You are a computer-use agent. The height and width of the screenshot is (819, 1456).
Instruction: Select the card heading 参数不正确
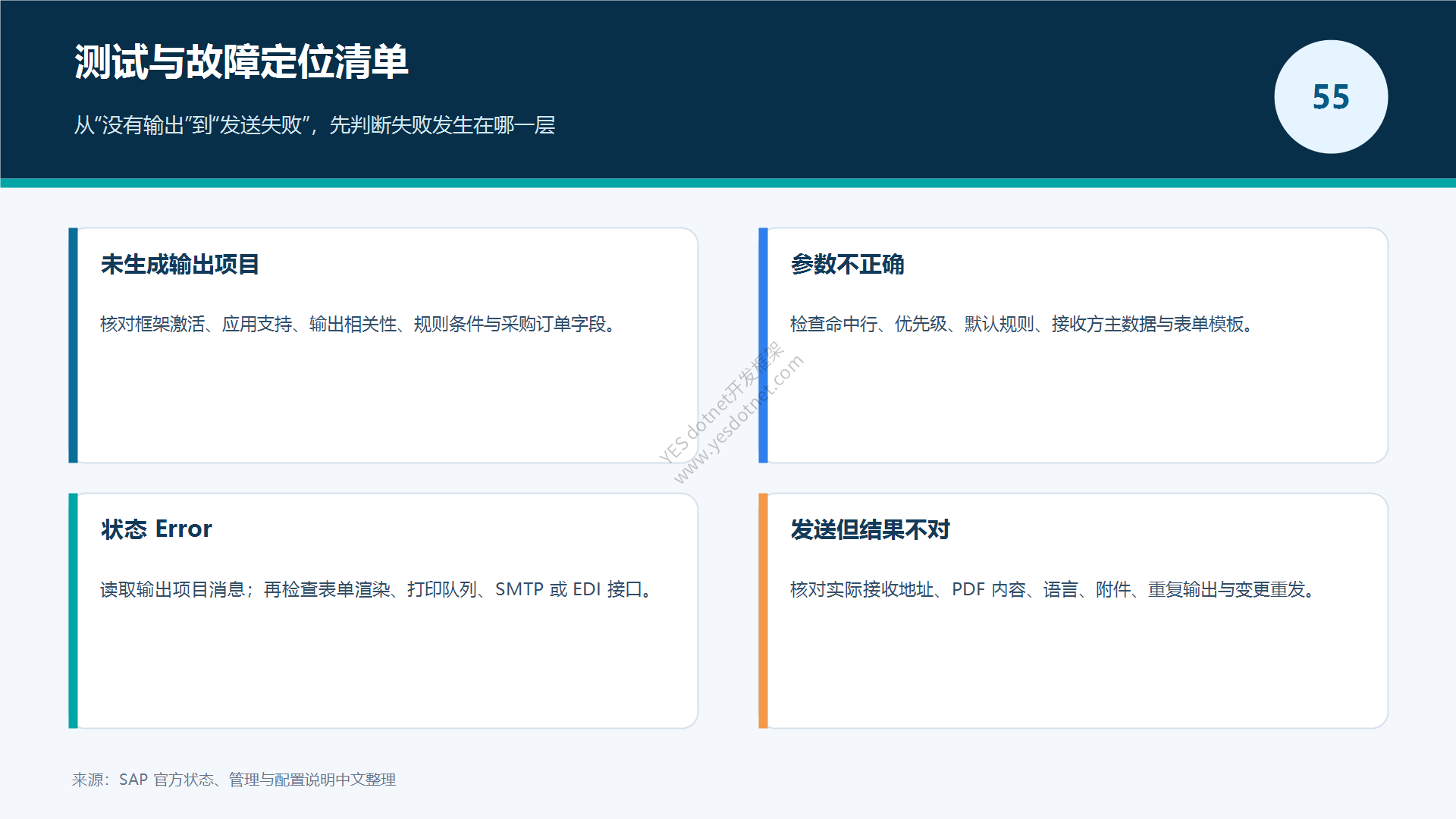click(847, 265)
